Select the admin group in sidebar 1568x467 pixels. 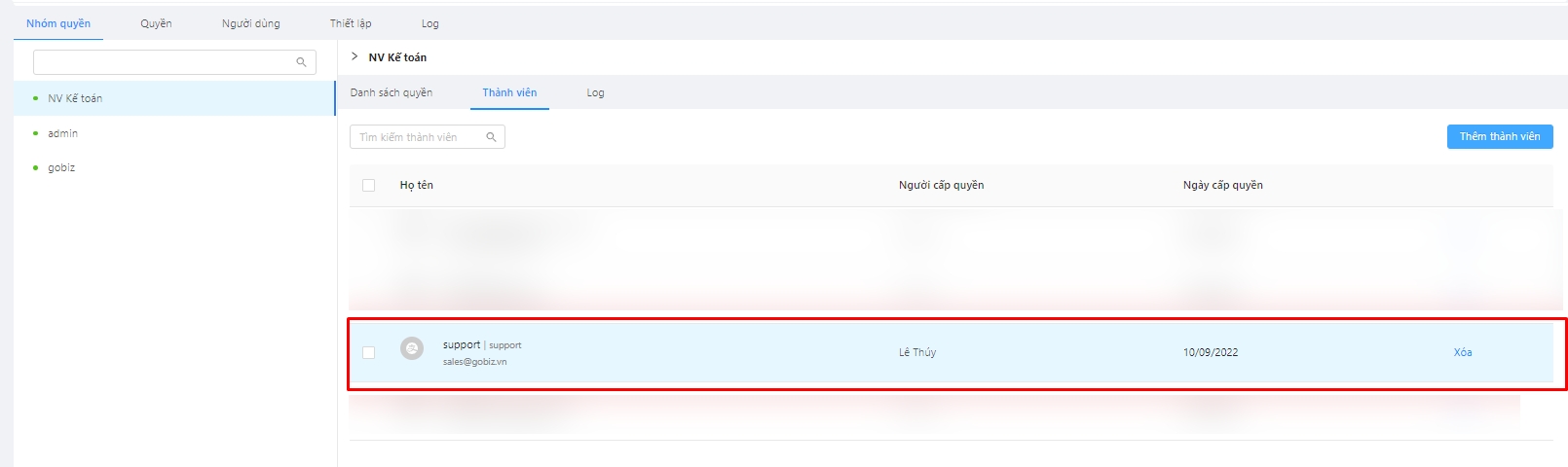pos(63,133)
